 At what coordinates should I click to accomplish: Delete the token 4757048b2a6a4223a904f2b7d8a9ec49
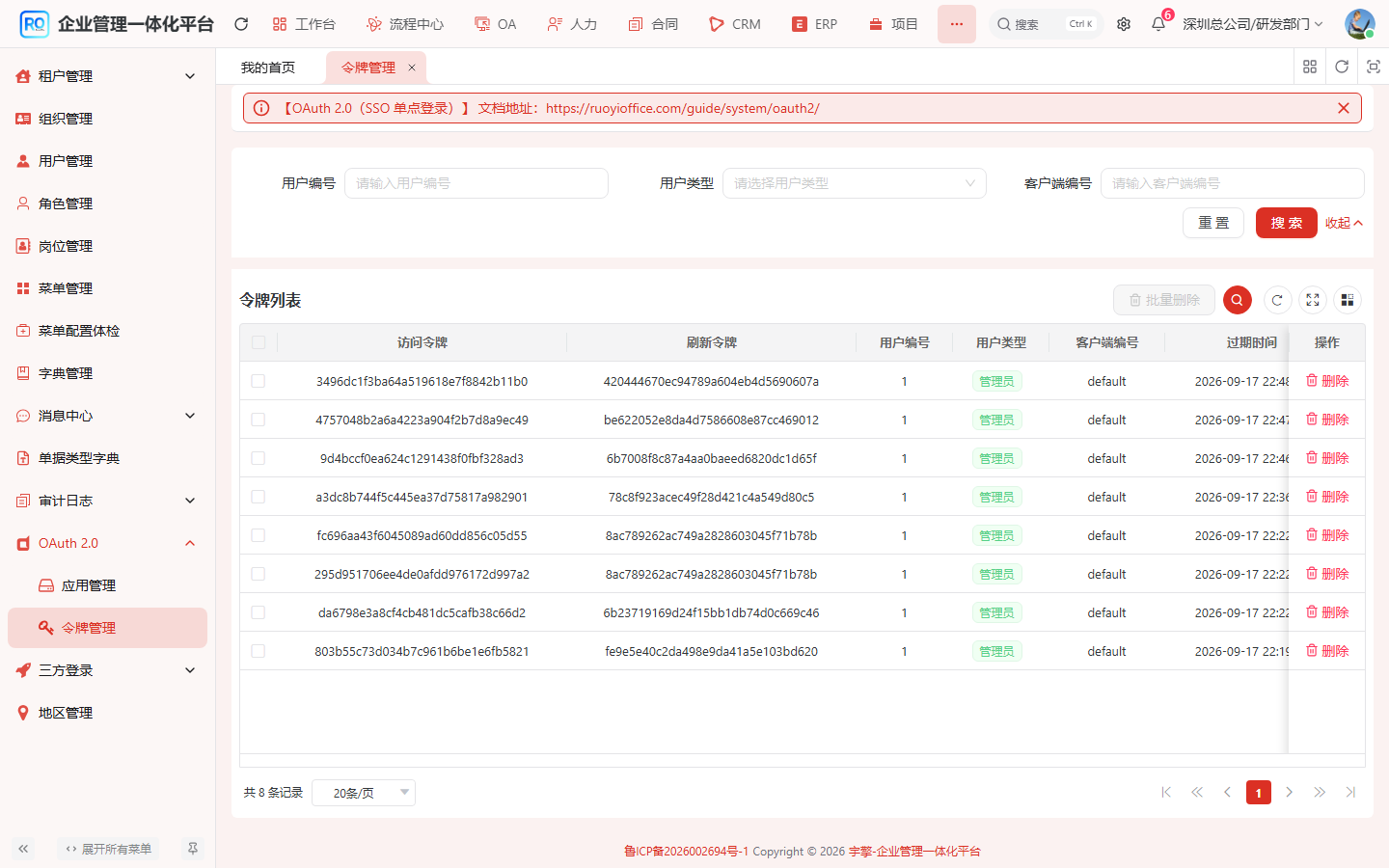click(1327, 420)
